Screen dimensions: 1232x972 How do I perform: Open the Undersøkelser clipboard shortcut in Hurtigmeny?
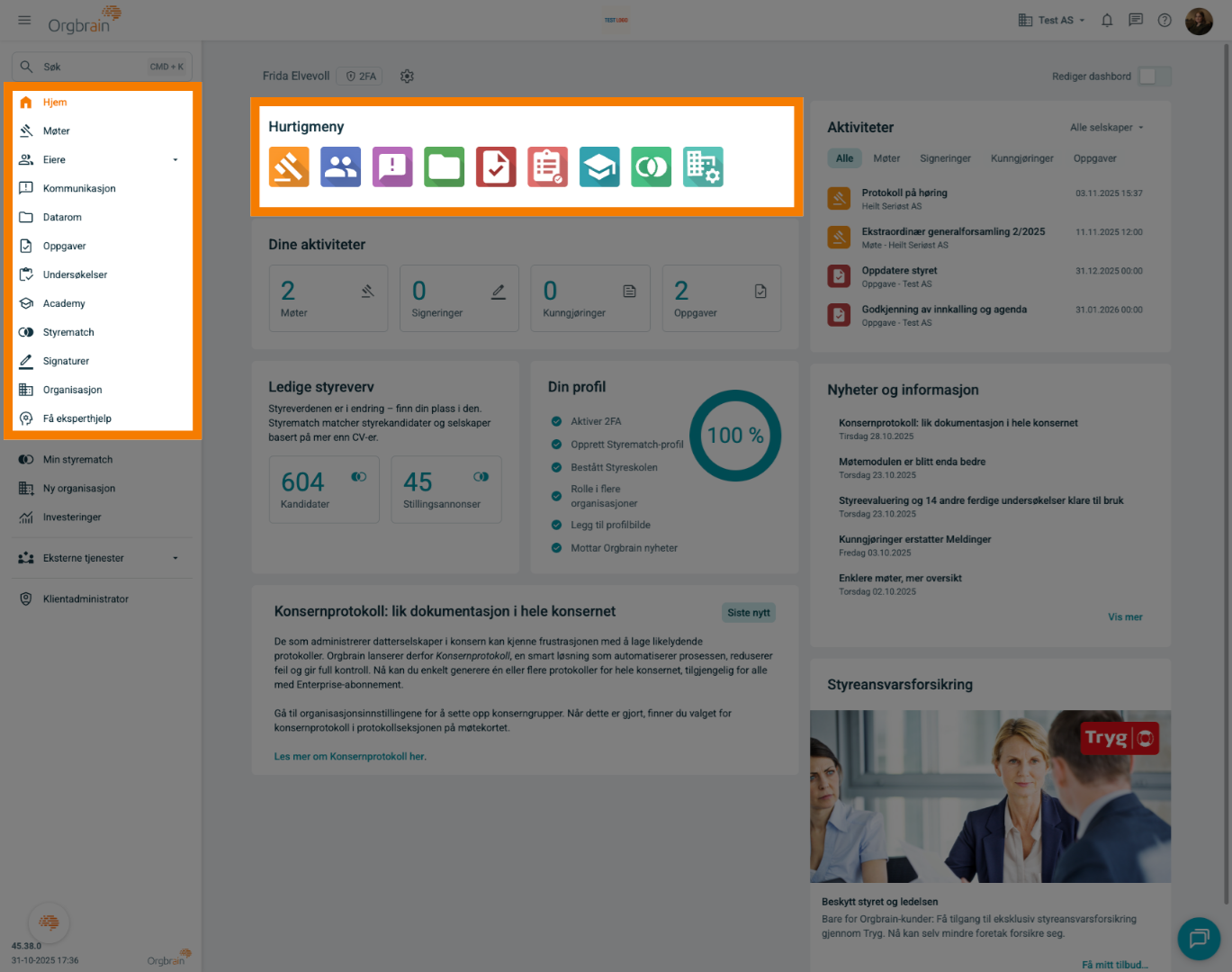point(548,166)
